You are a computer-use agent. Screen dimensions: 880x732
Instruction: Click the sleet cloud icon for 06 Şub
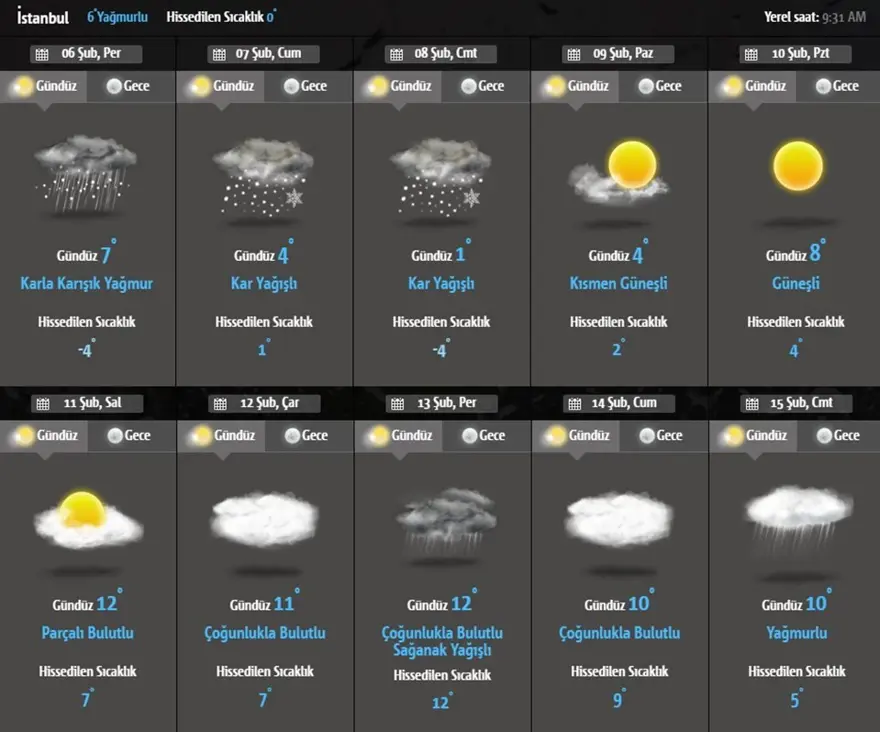(x=85, y=173)
